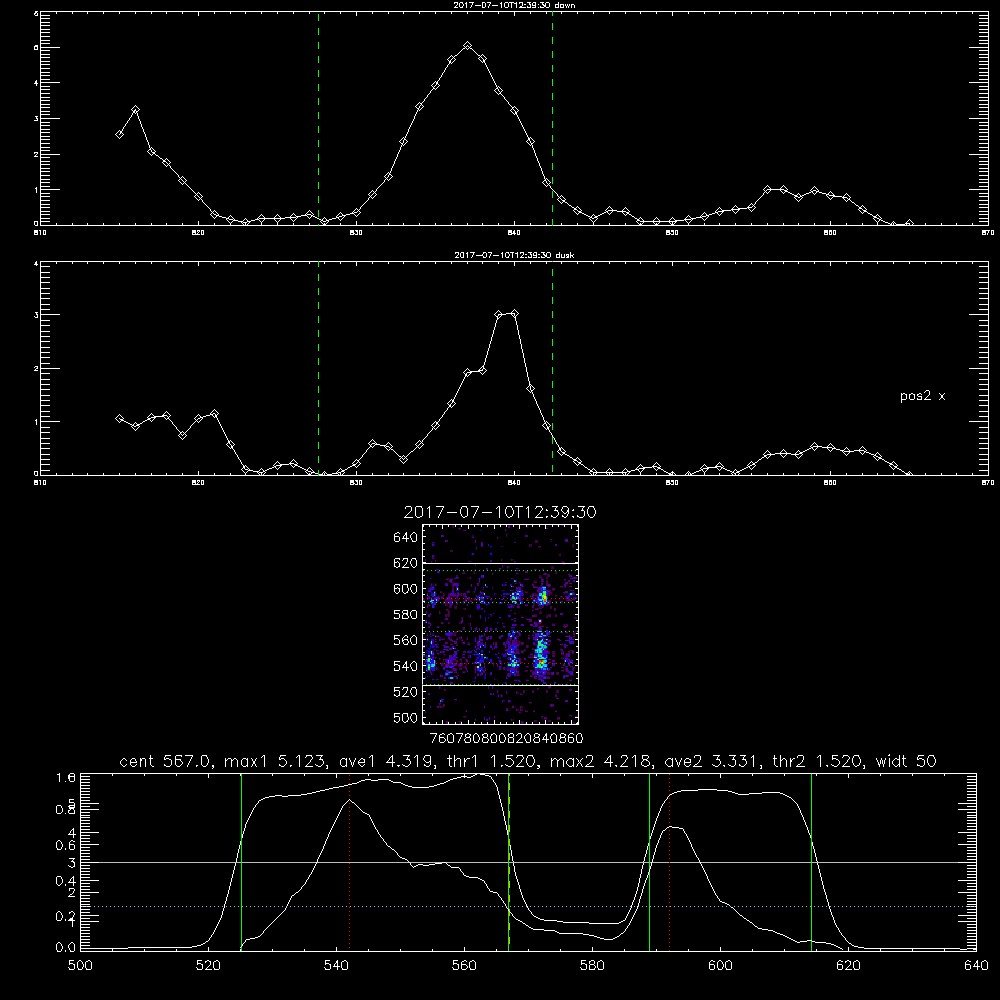
Task: Select first green solid line in bottom profile
Action: coord(241,862)
